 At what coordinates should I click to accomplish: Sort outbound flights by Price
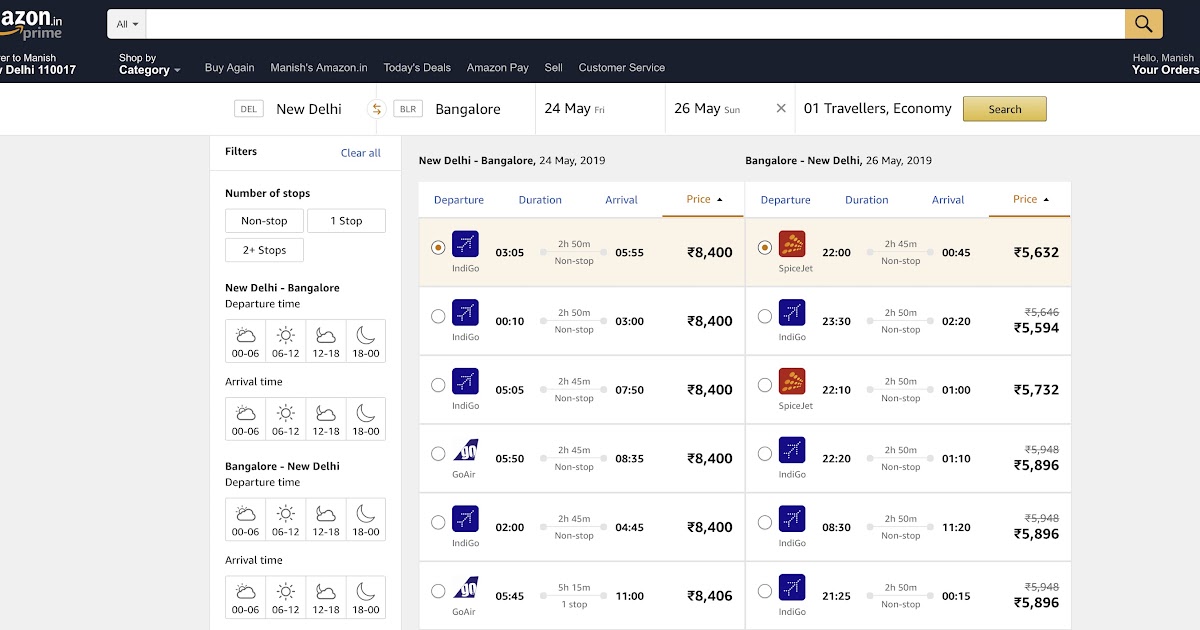pos(703,200)
